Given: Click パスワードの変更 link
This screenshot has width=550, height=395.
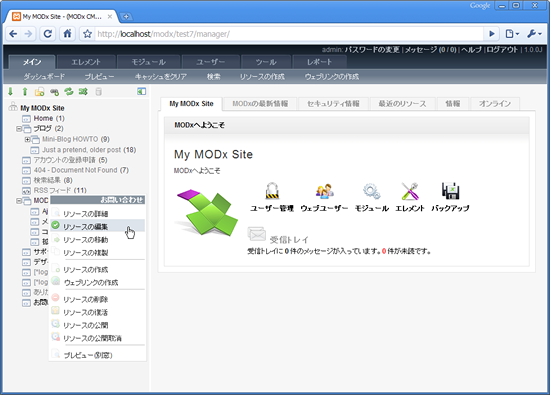Looking at the screenshot, I should pyautogui.click(x=372, y=50).
